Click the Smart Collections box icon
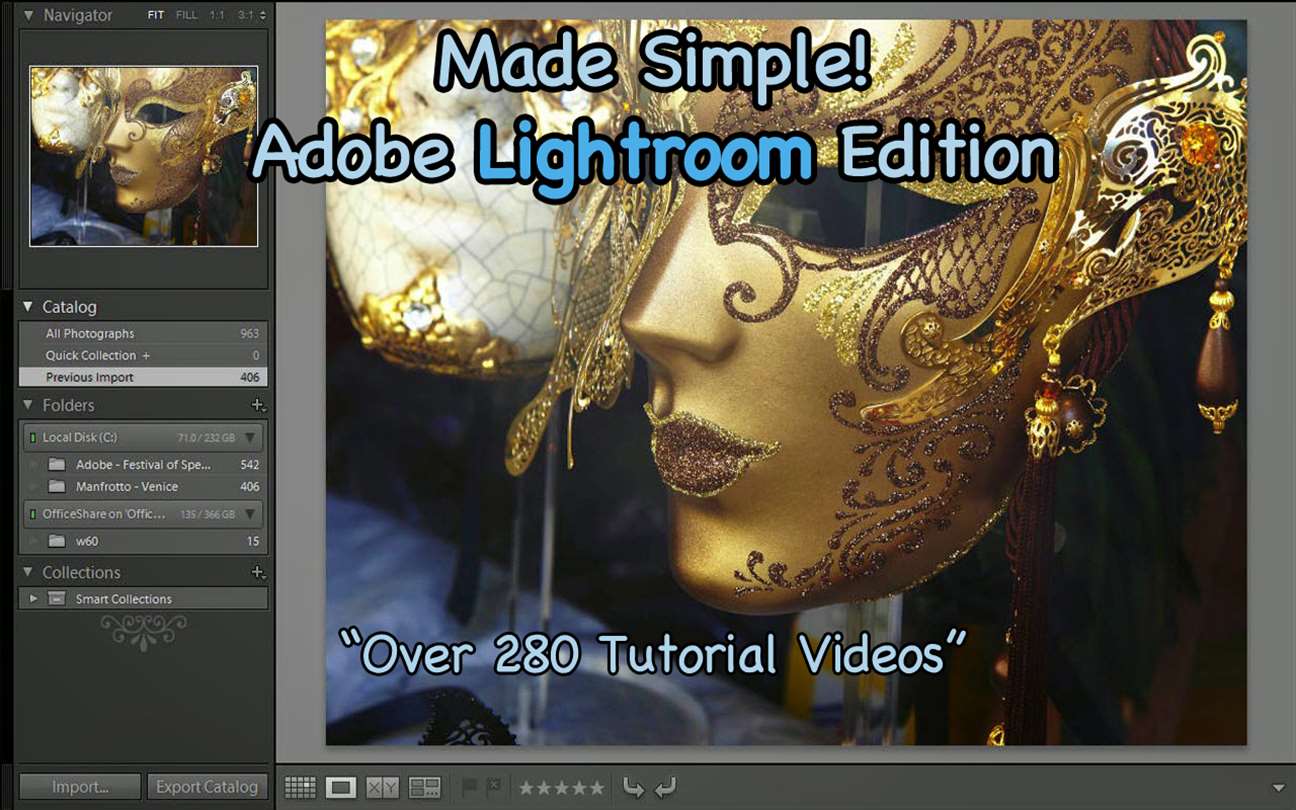 (57, 599)
